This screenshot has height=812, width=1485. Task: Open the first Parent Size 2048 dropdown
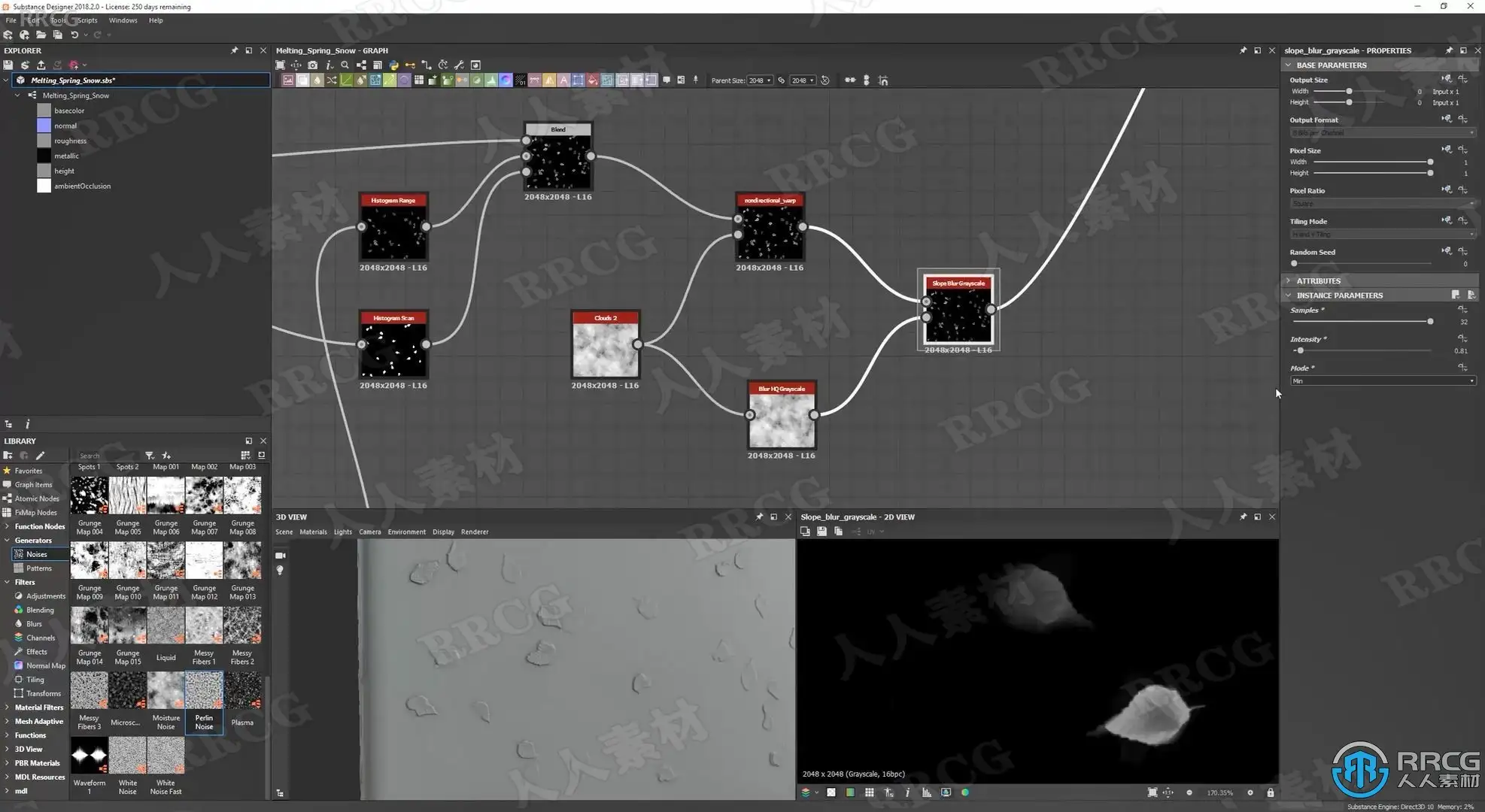[x=760, y=80]
